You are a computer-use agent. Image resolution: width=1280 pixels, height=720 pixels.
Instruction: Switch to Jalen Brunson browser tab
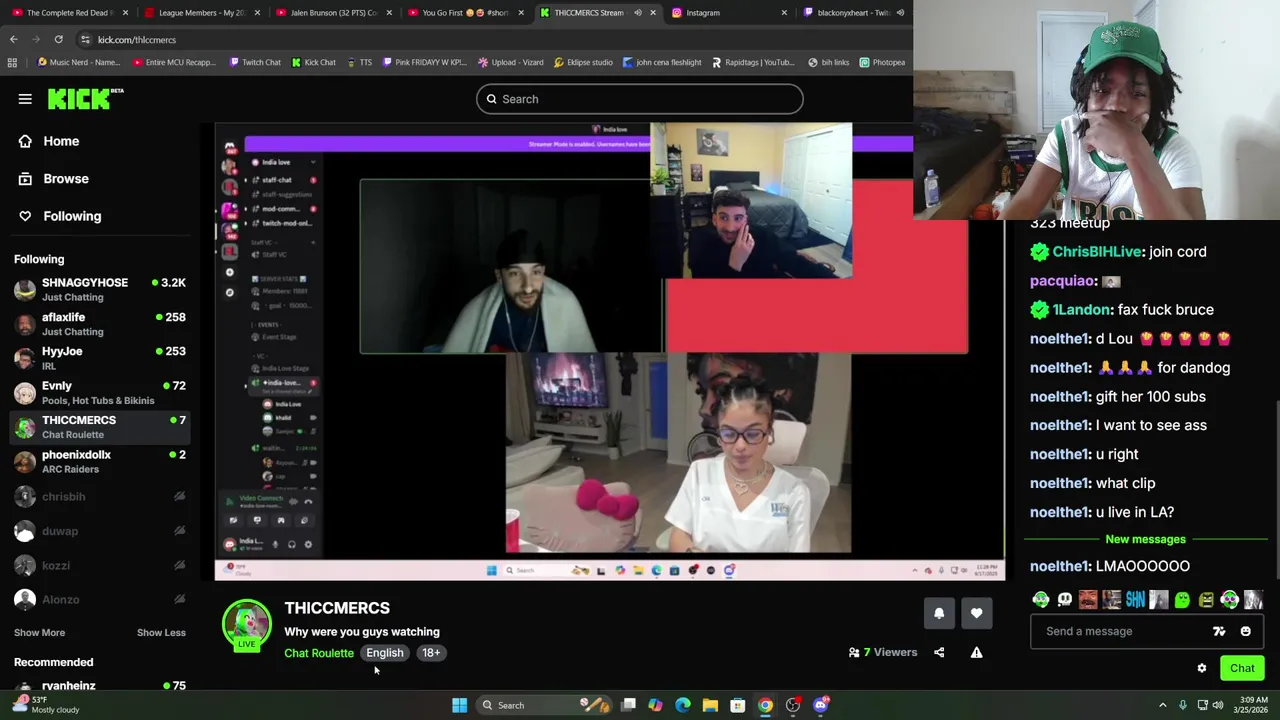(x=332, y=13)
